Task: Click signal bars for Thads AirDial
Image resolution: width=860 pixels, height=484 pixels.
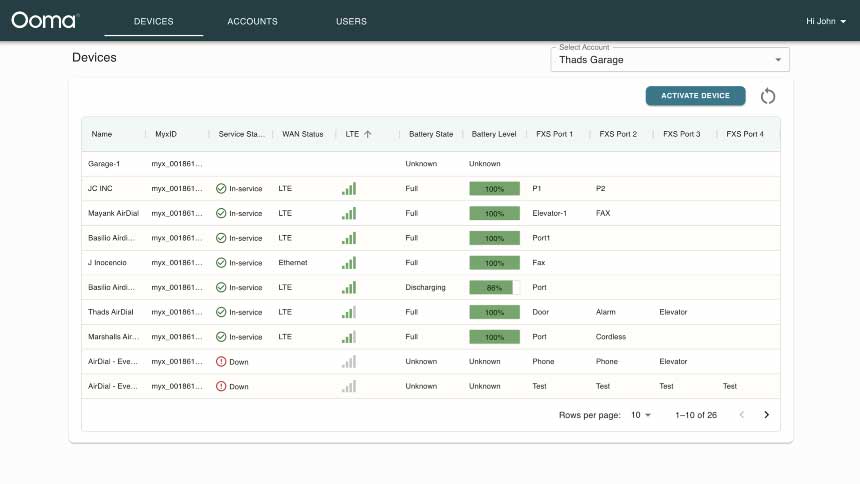Action: 349,312
